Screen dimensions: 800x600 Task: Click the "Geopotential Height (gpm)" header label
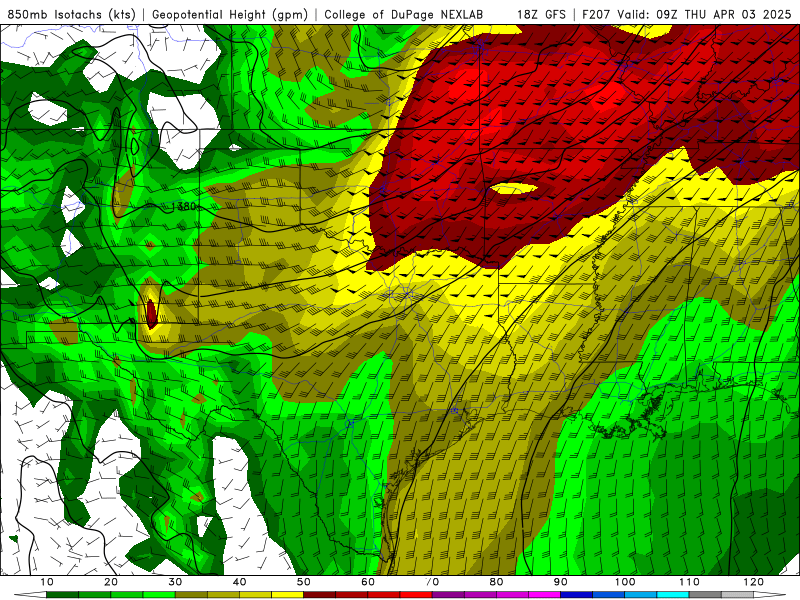[x=230, y=15]
